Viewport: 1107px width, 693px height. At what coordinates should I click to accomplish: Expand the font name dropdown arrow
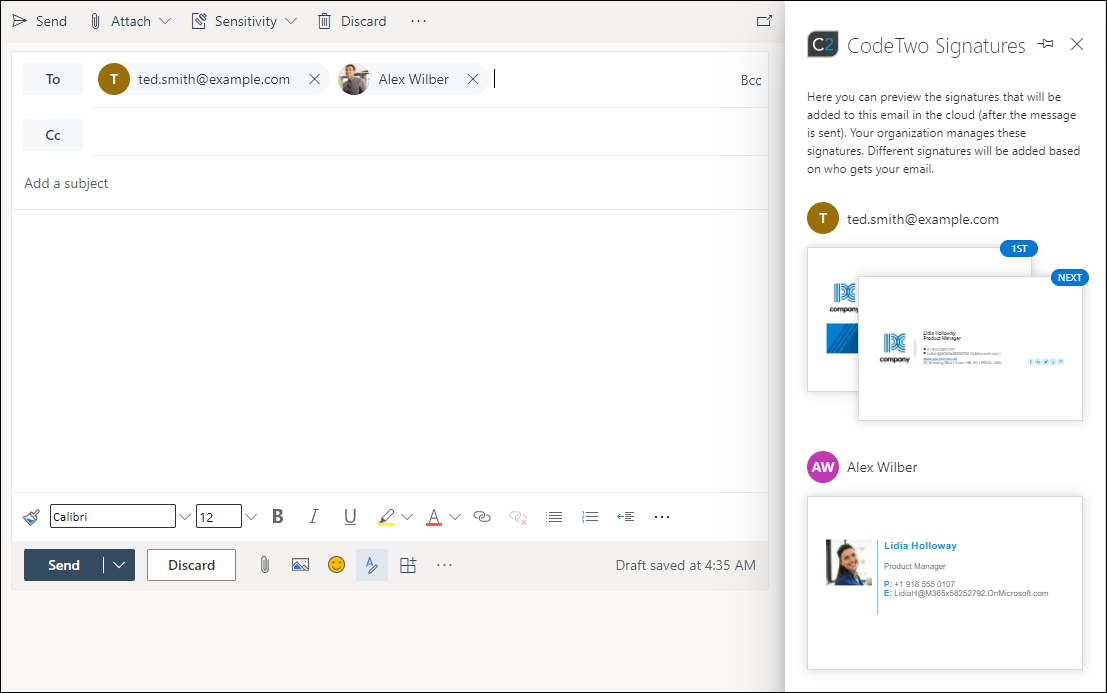coord(184,517)
